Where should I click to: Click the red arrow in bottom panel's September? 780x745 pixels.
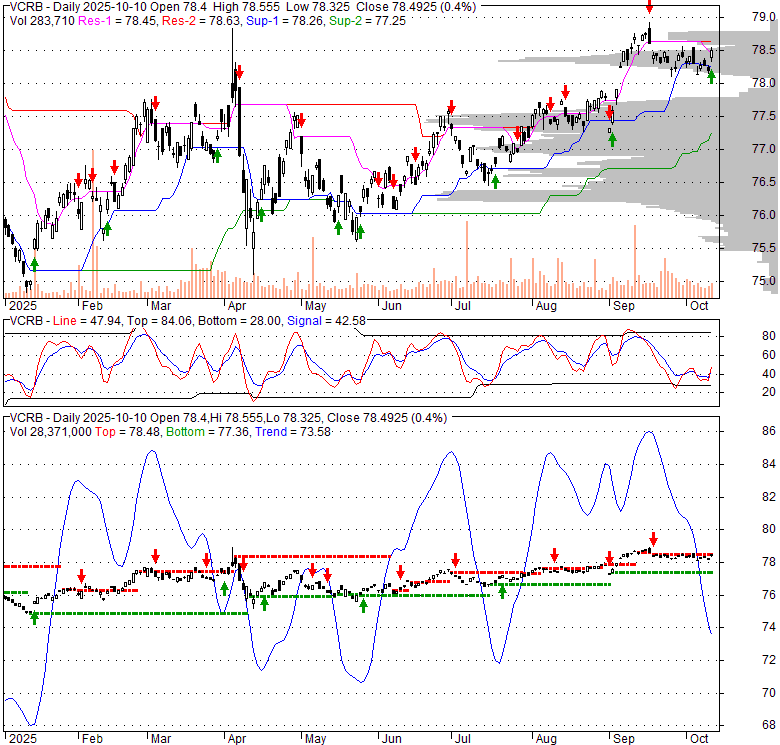653,538
